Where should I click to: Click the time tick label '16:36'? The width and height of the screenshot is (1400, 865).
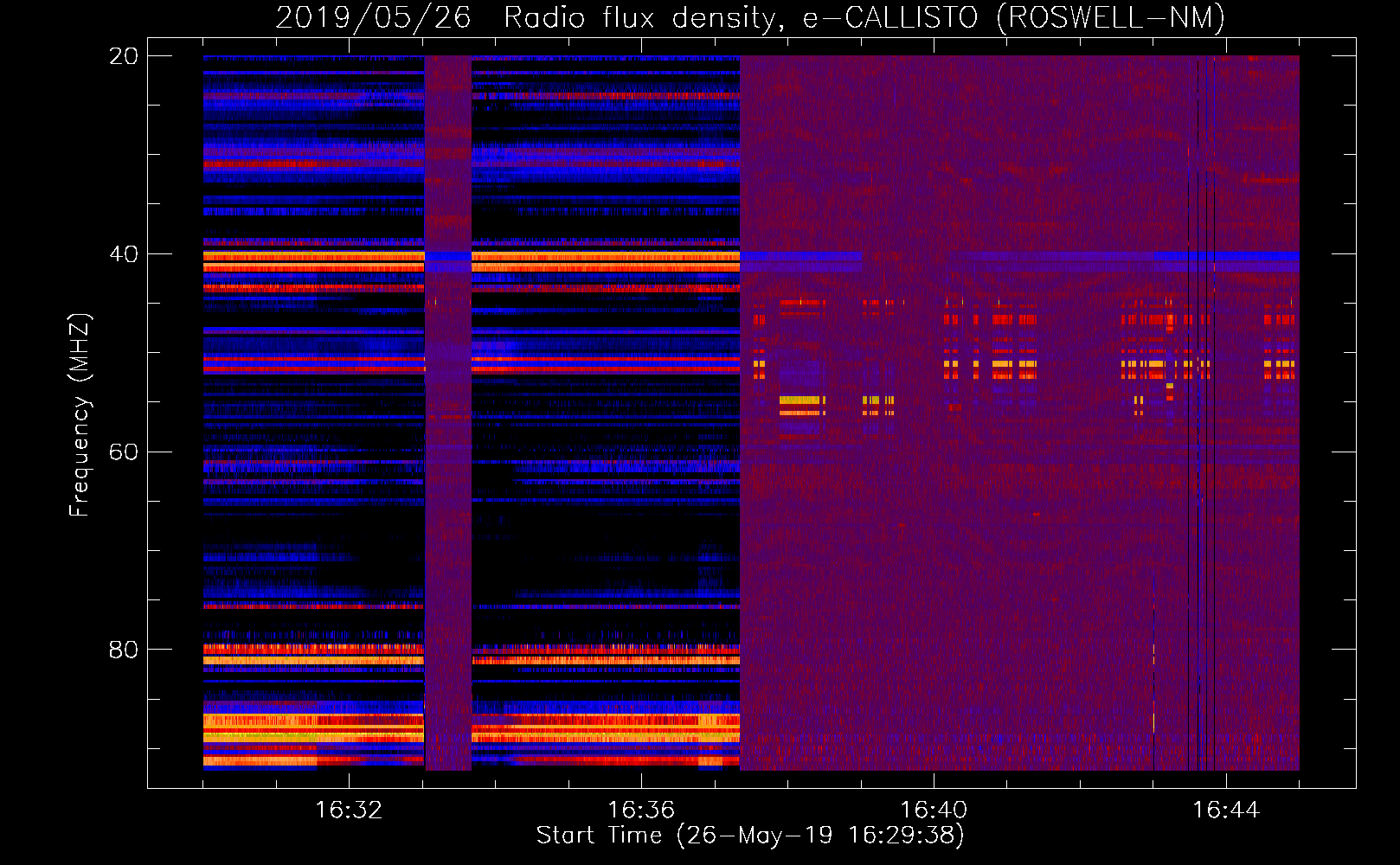tap(641, 811)
